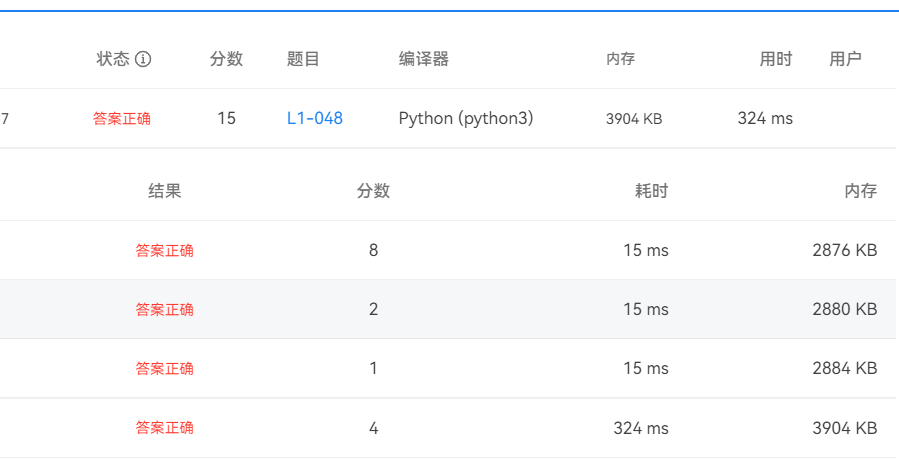Click the 编译器 column header
The height and width of the screenshot is (459, 899).
click(x=424, y=59)
